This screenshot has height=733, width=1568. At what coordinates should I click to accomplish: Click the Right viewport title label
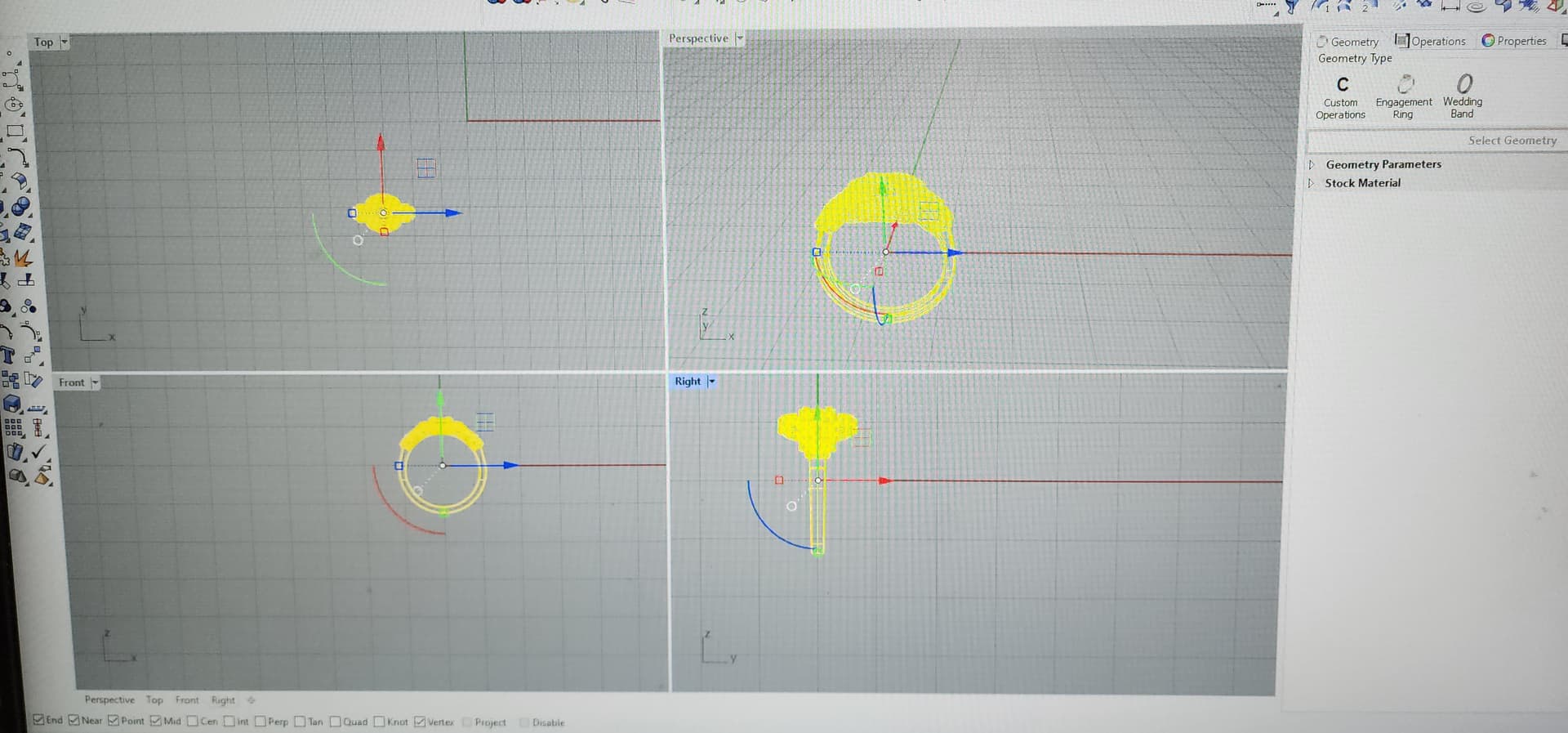coord(688,382)
